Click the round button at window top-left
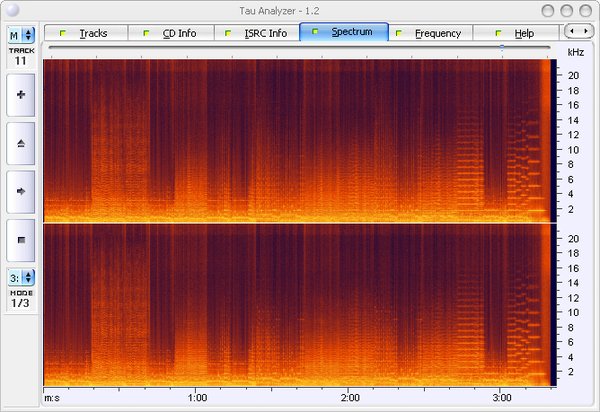The height and width of the screenshot is (412, 600). coord(13,10)
